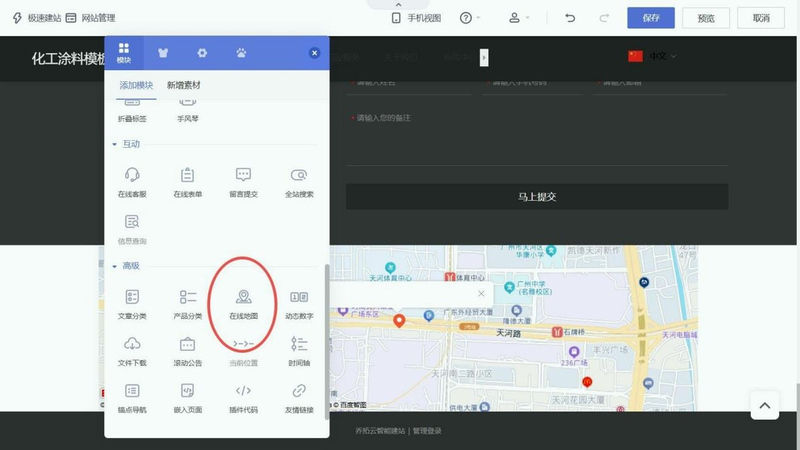The height and width of the screenshot is (450, 800).
Task: Switch to the 新增素材 tab
Action: pos(184,85)
